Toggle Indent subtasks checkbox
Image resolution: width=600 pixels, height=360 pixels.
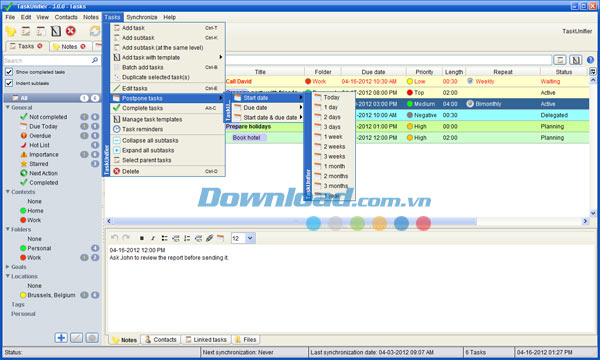pyautogui.click(x=9, y=83)
